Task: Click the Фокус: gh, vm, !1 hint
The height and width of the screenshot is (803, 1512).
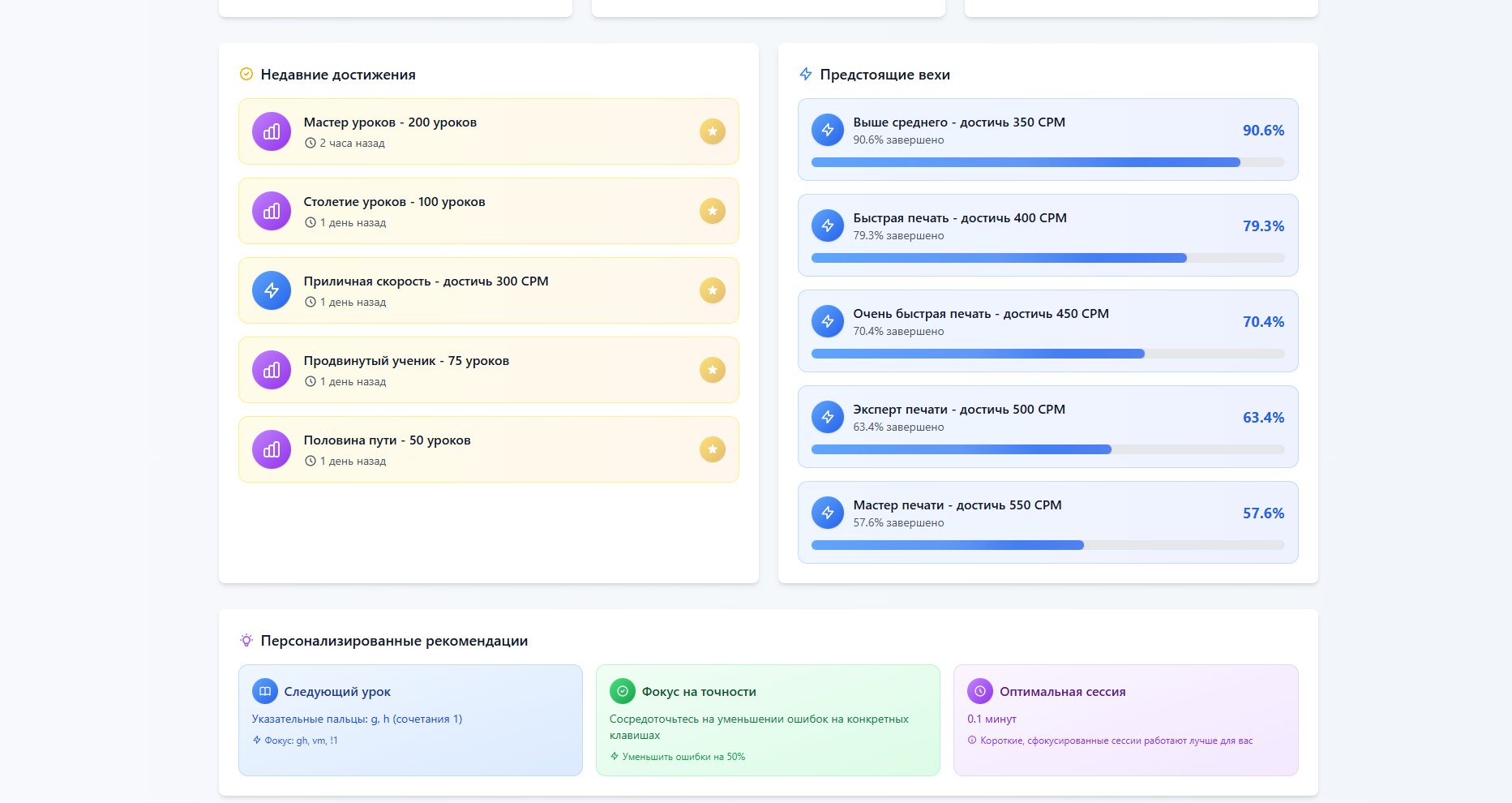Action: tap(301, 741)
